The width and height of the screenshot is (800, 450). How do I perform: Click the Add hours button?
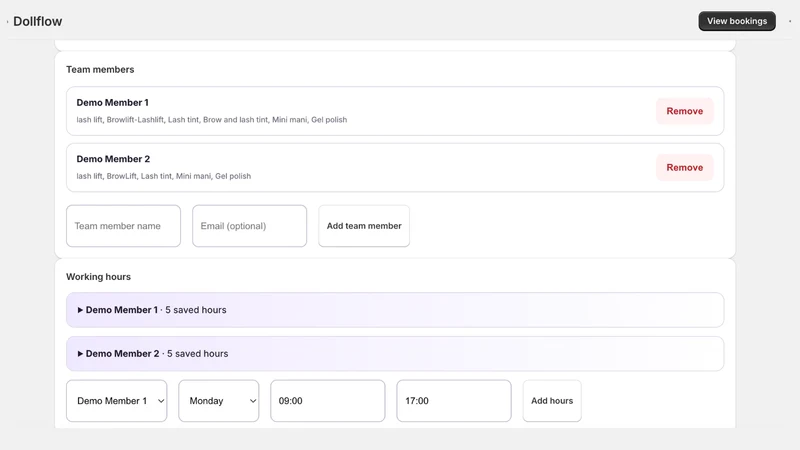pos(552,401)
